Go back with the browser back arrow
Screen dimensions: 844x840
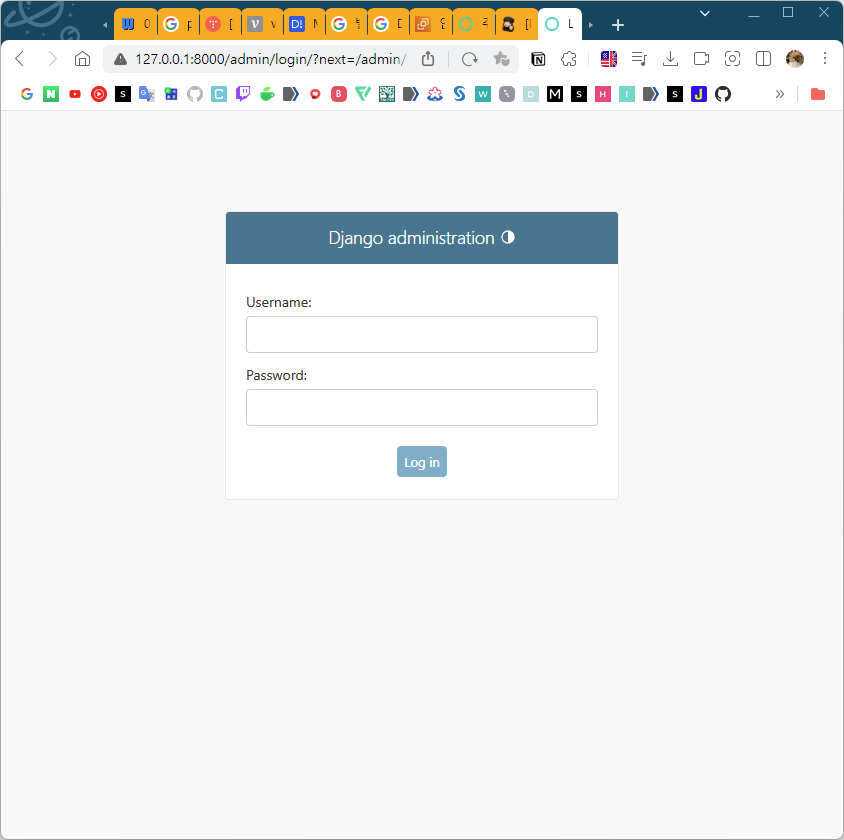20,59
